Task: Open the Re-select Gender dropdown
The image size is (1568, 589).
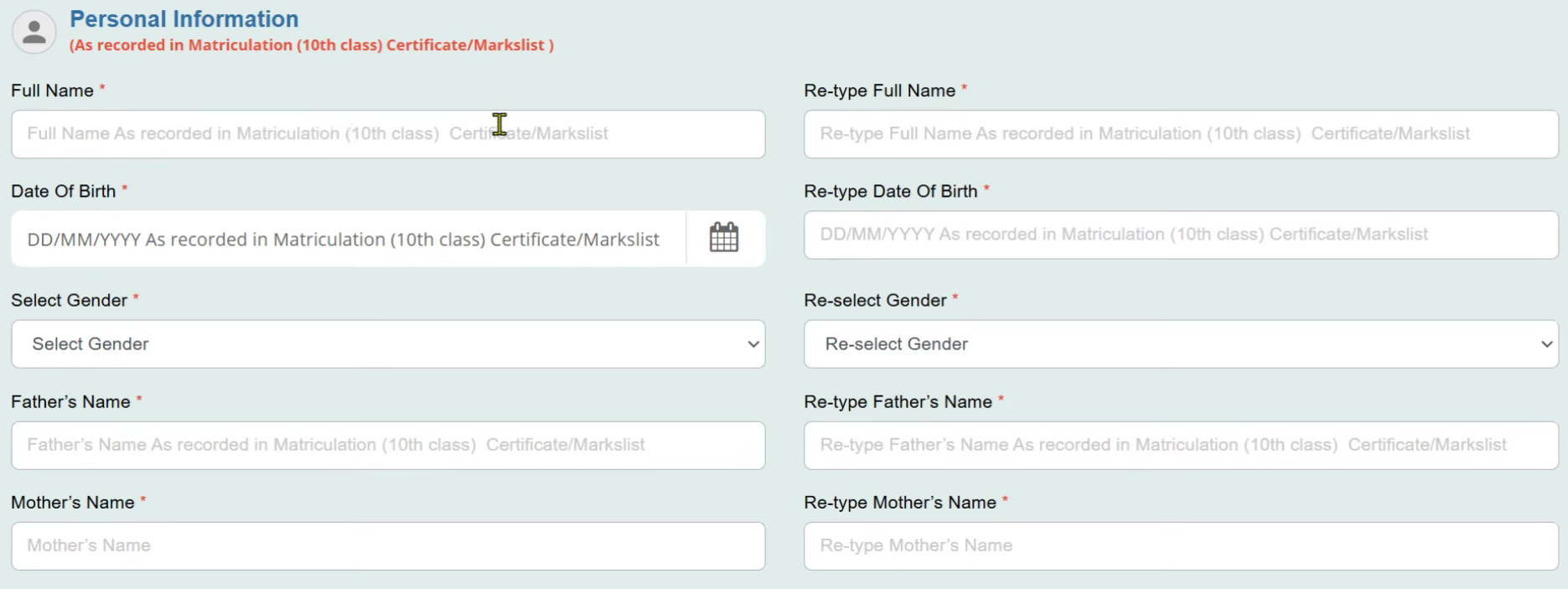Action: pyautogui.click(x=1180, y=344)
